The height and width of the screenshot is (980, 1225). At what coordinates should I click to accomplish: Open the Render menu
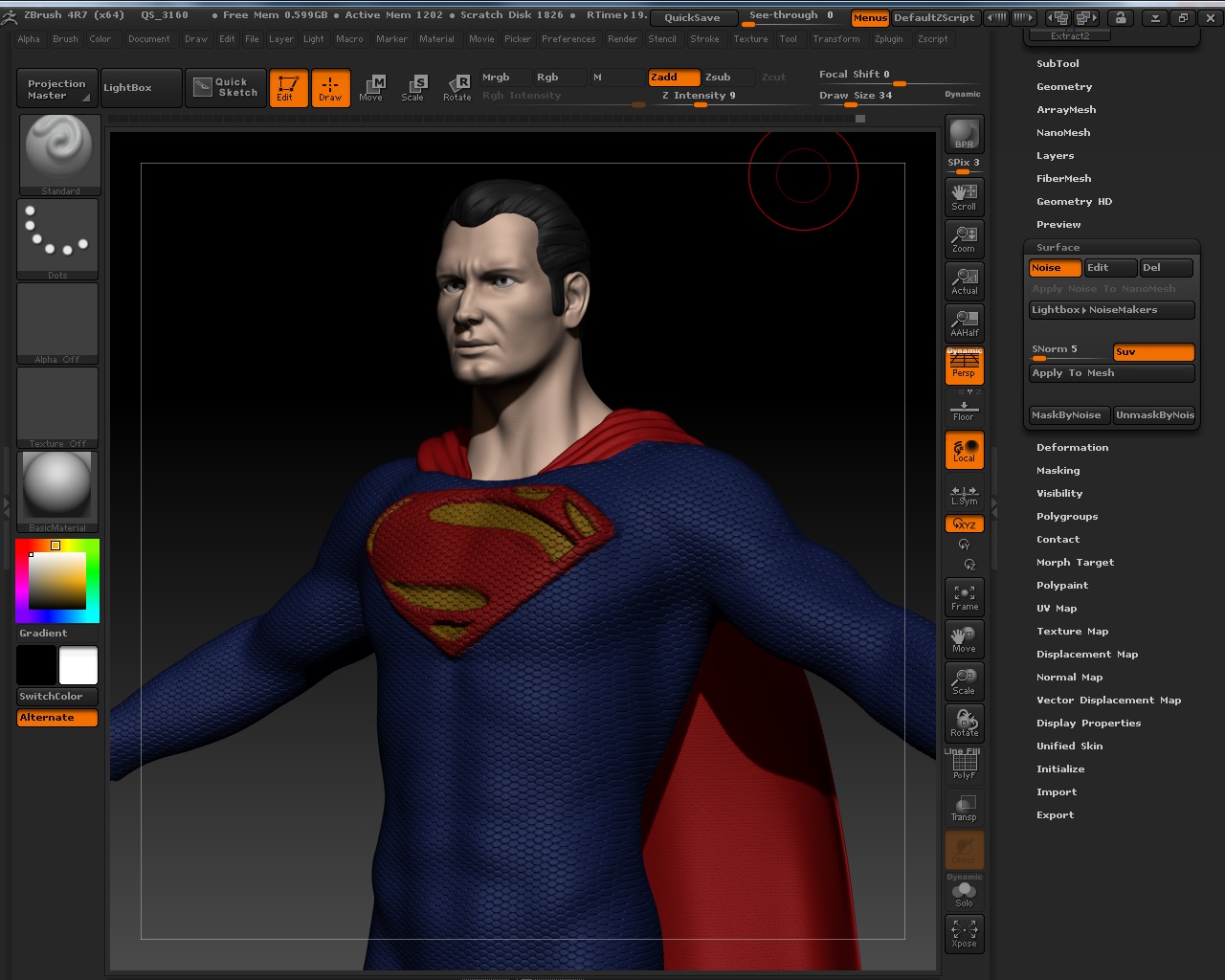pyautogui.click(x=622, y=39)
